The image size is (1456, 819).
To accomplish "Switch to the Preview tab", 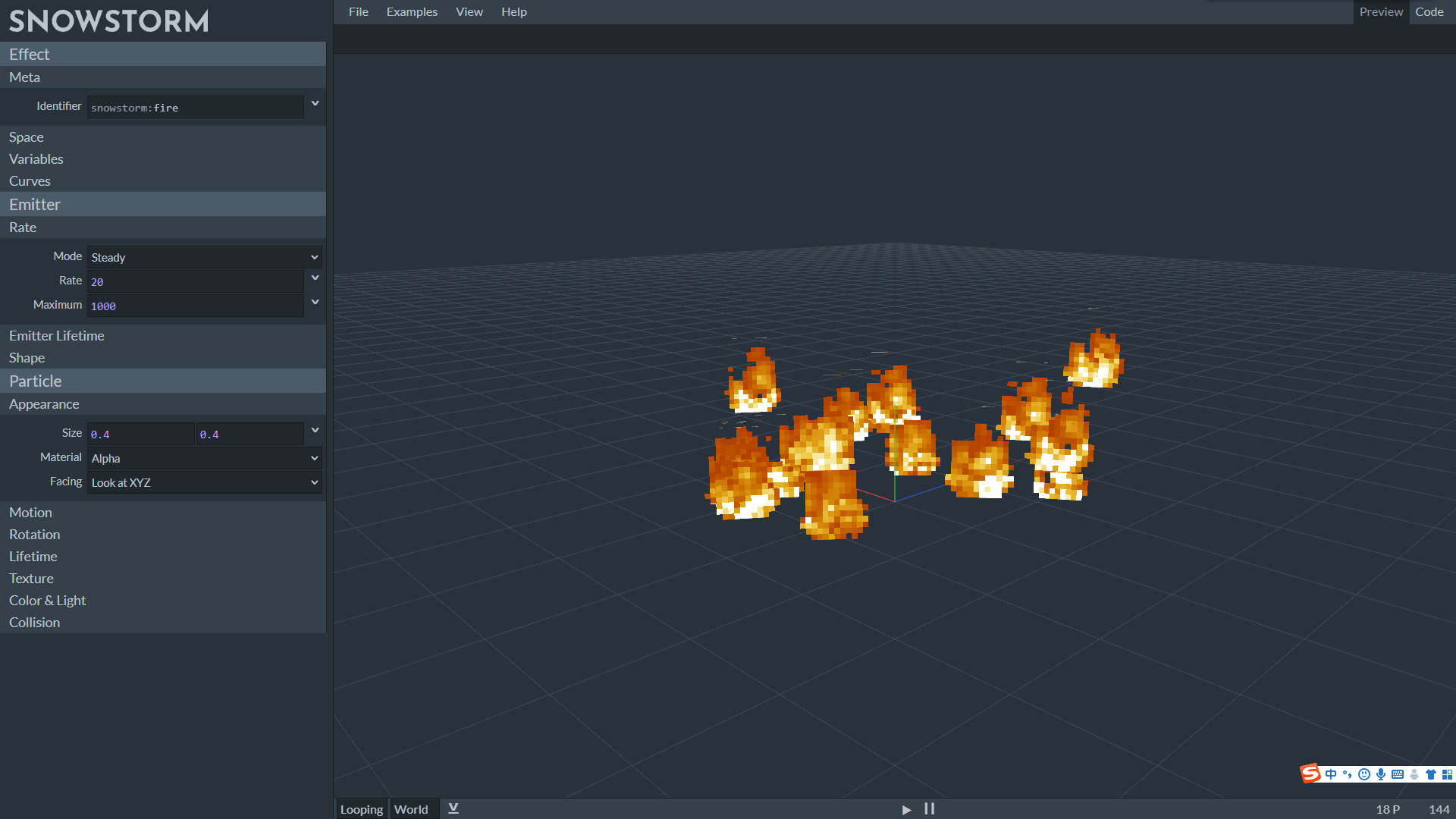I will pos(1381,12).
